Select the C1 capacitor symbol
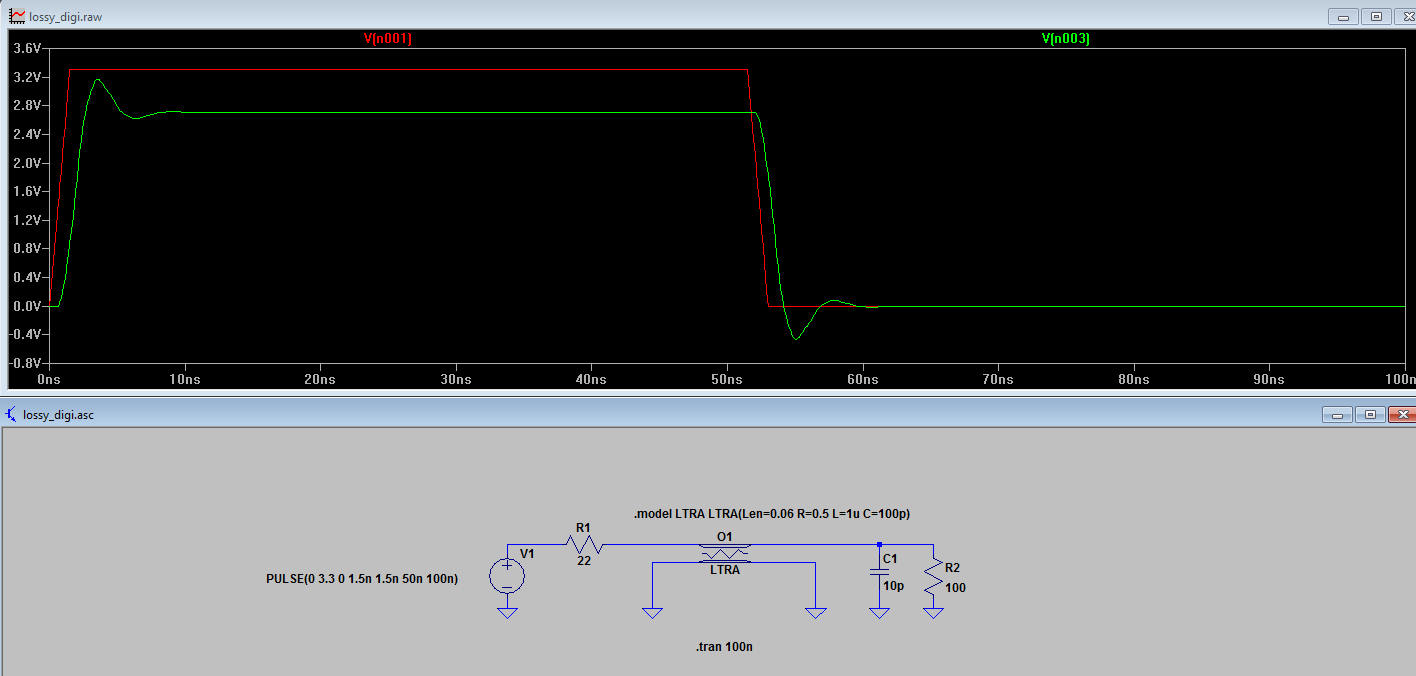The height and width of the screenshot is (676, 1416). tap(879, 571)
